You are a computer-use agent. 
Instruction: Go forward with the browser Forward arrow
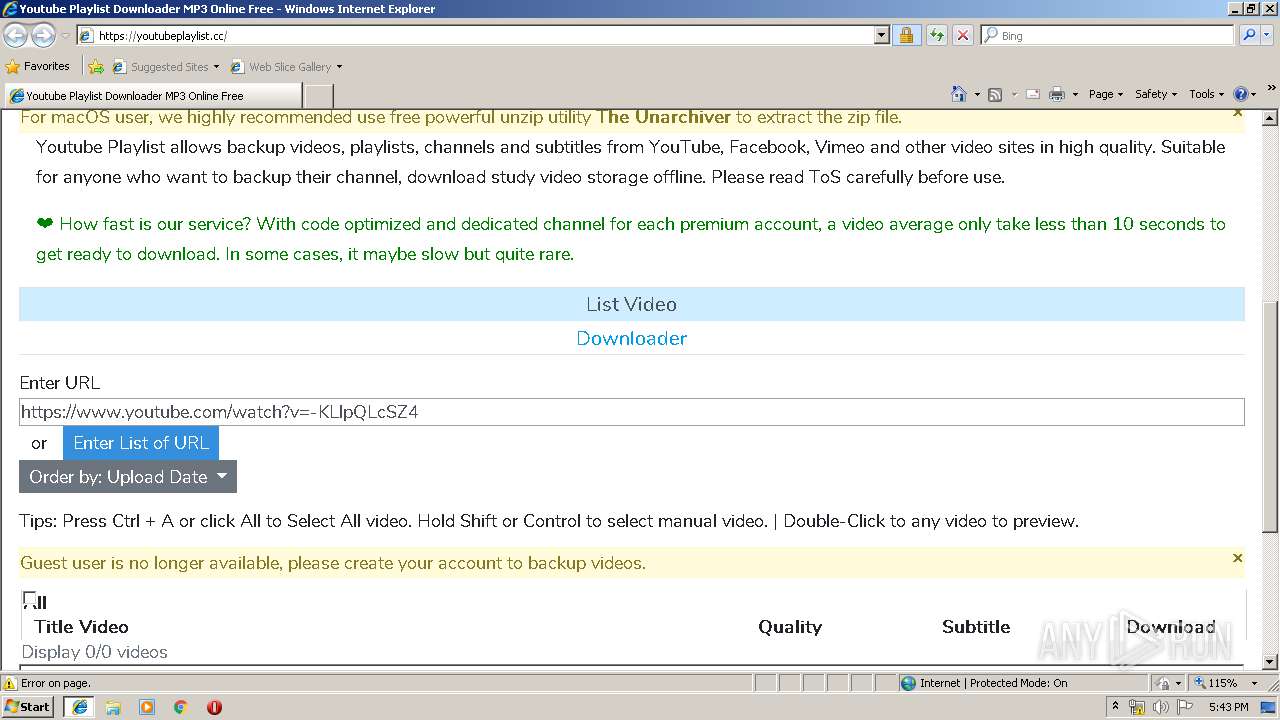tap(43, 35)
